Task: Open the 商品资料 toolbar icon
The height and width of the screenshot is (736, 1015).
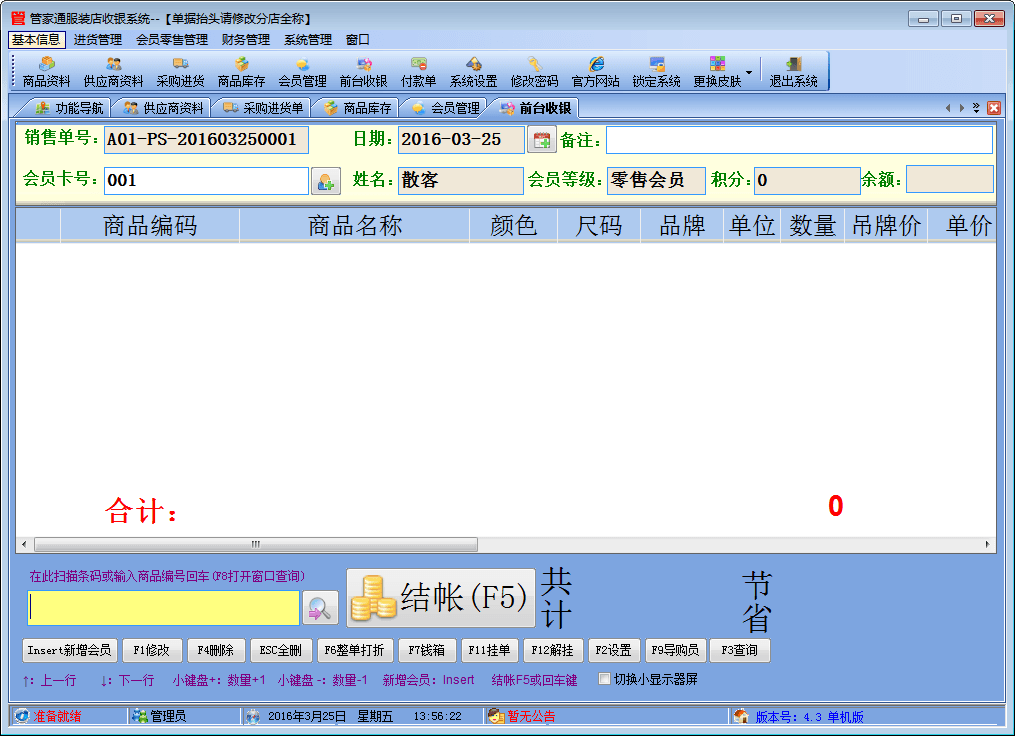Action: tap(46, 72)
